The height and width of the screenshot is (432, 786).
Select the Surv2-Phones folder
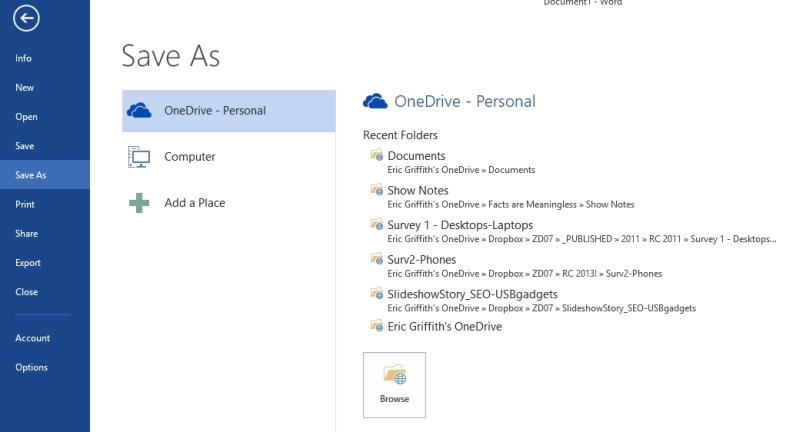click(x=422, y=260)
